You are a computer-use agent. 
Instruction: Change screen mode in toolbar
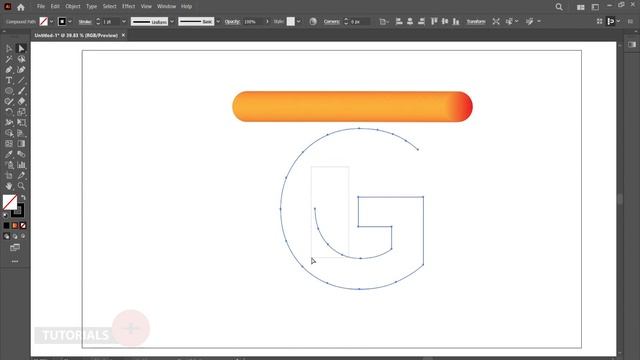pos(15,248)
